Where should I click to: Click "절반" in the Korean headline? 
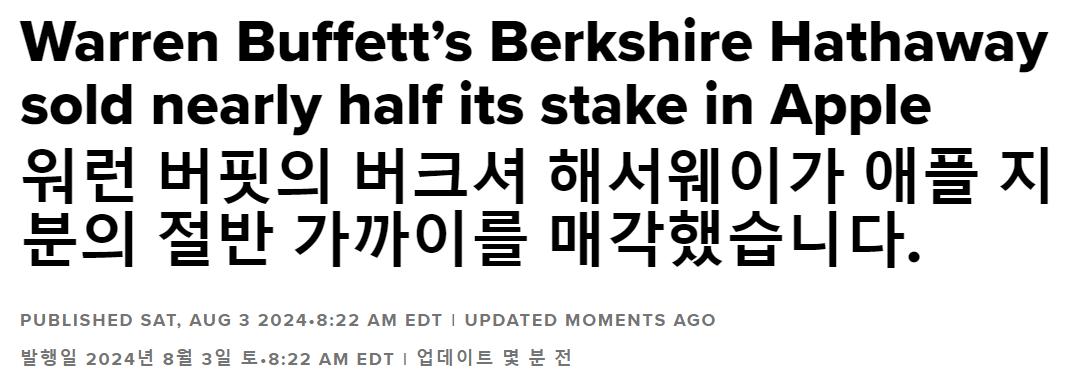(213, 242)
